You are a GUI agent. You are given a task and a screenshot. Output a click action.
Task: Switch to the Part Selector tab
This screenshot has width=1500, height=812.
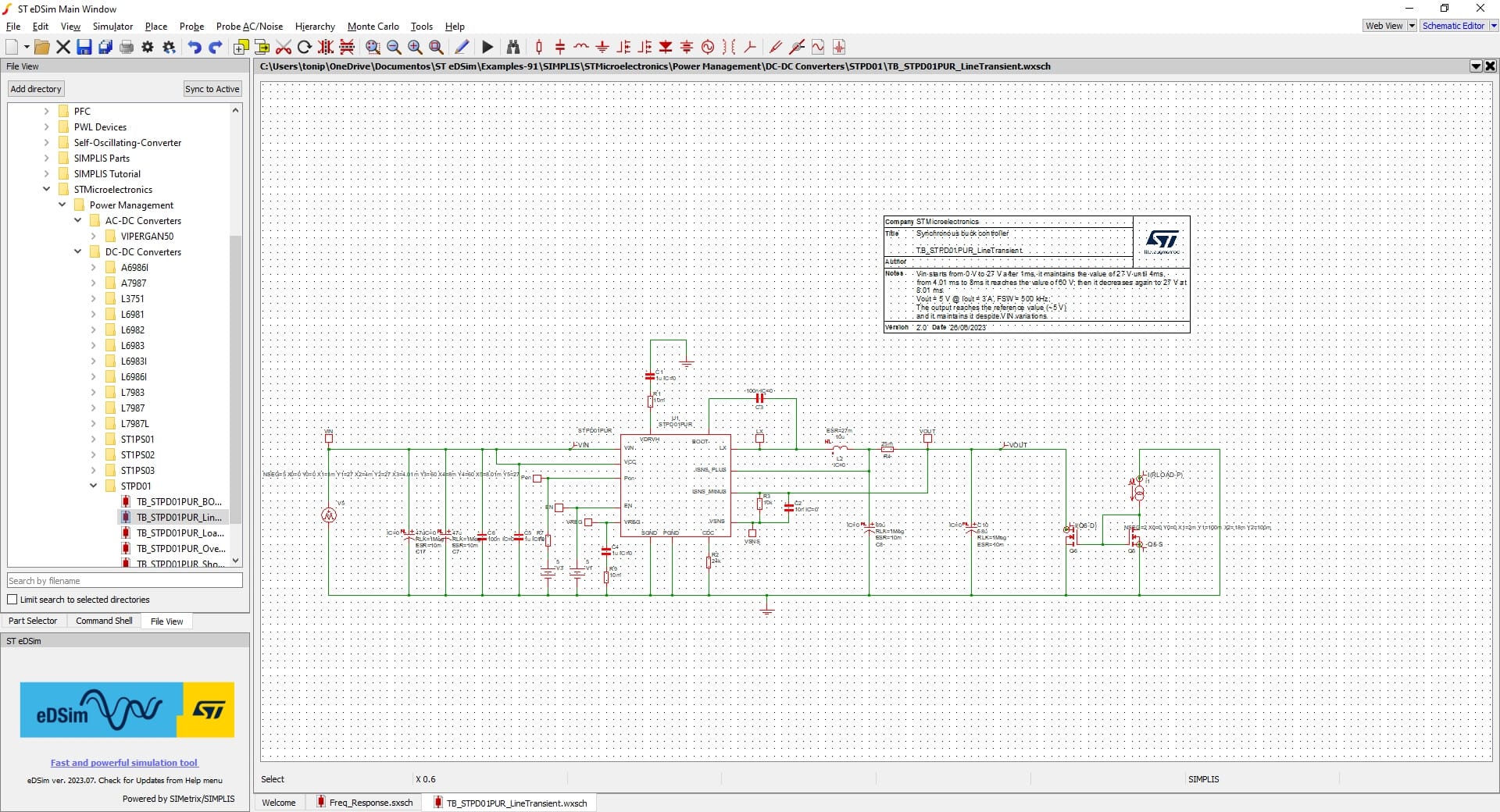(33, 621)
